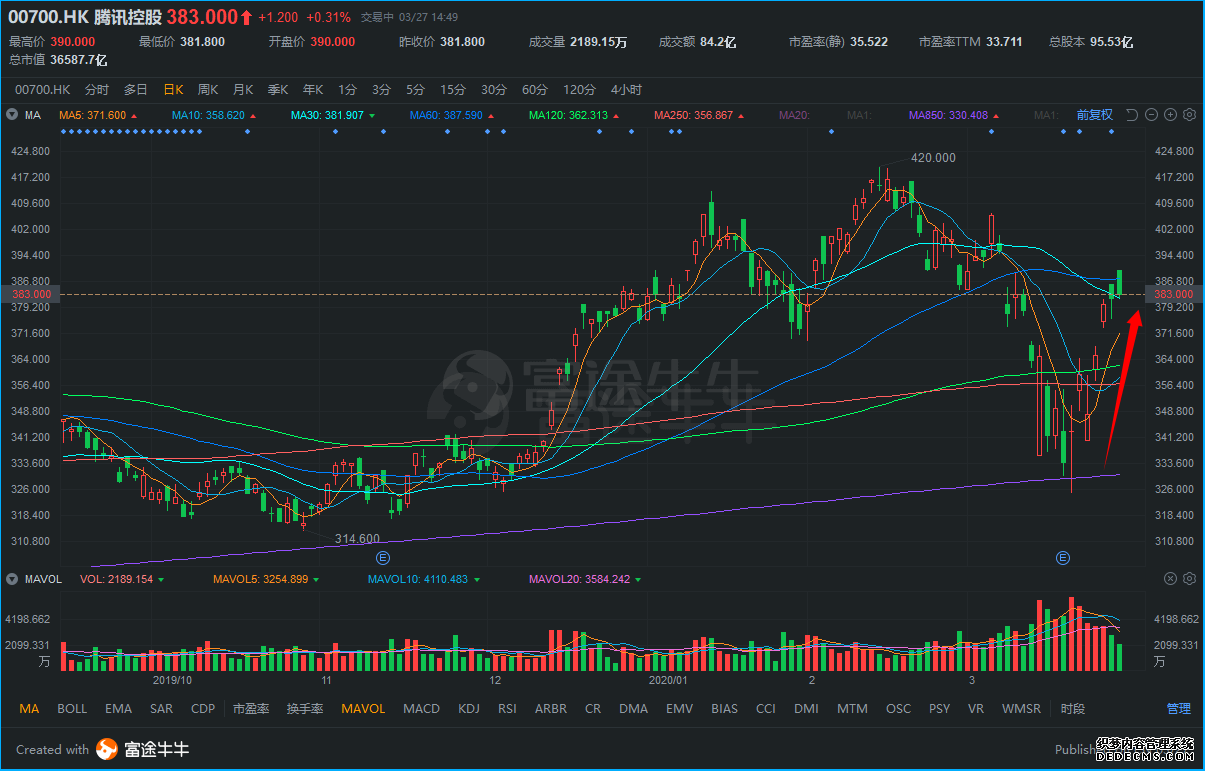Viewport: 1205px width, 771px height.
Task: Open the MA120 value dropdown arrow
Action: 615,116
